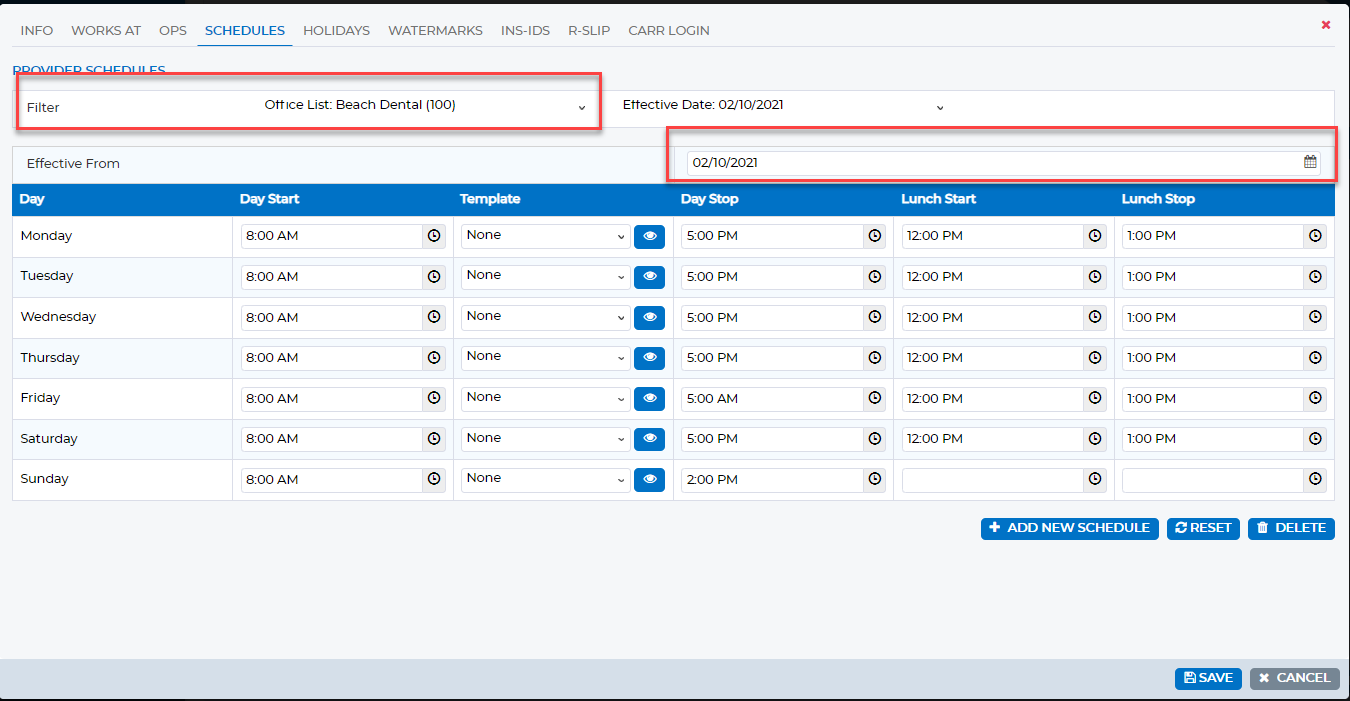Open clock icon for Thursday Lunch Start

point(1095,358)
